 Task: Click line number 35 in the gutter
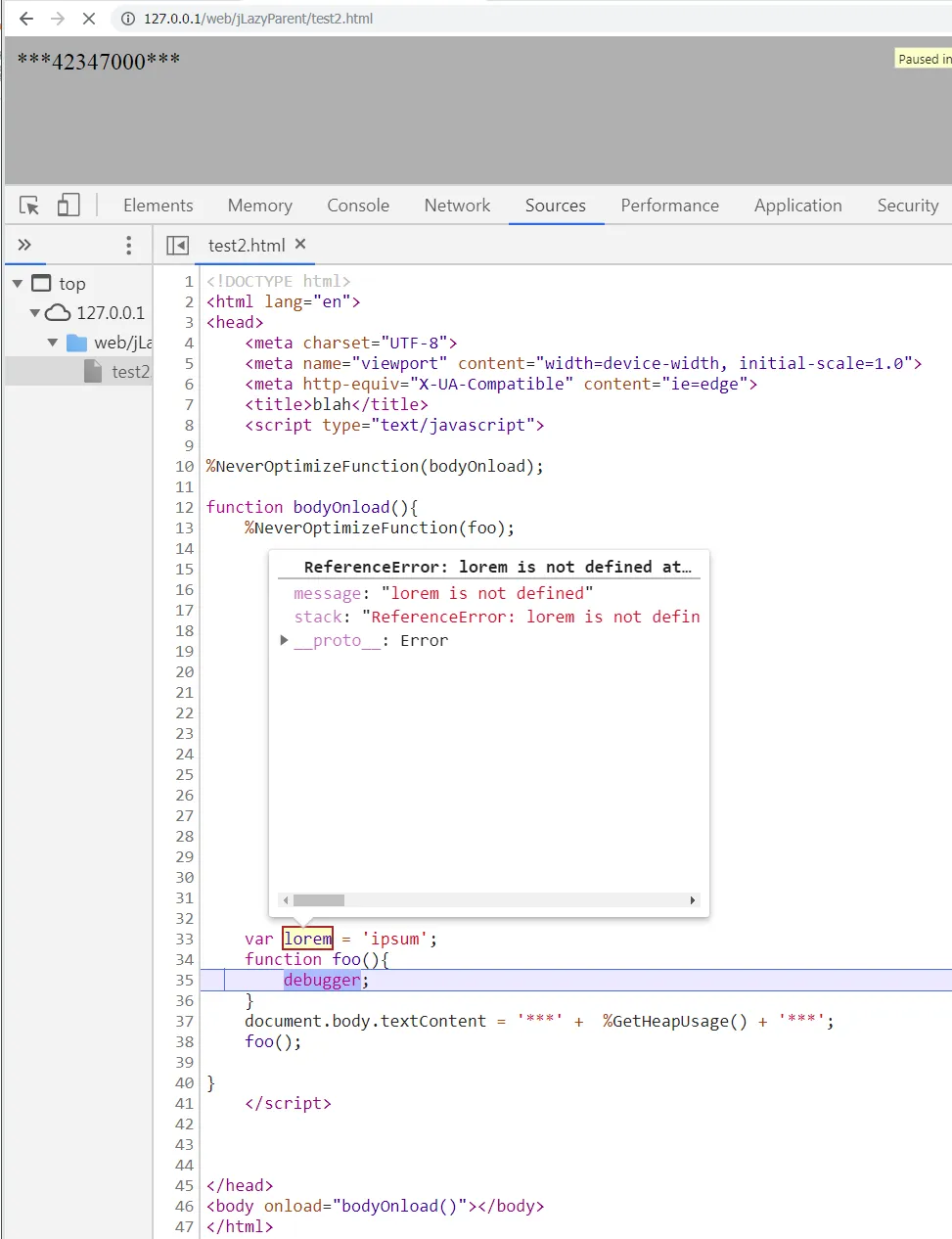tap(184, 980)
